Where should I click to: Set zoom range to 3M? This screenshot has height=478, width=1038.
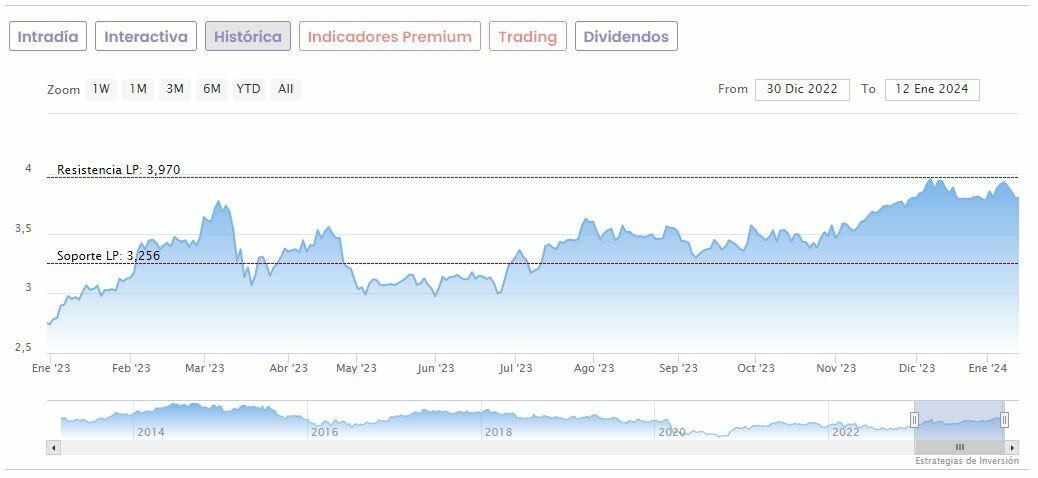click(175, 89)
